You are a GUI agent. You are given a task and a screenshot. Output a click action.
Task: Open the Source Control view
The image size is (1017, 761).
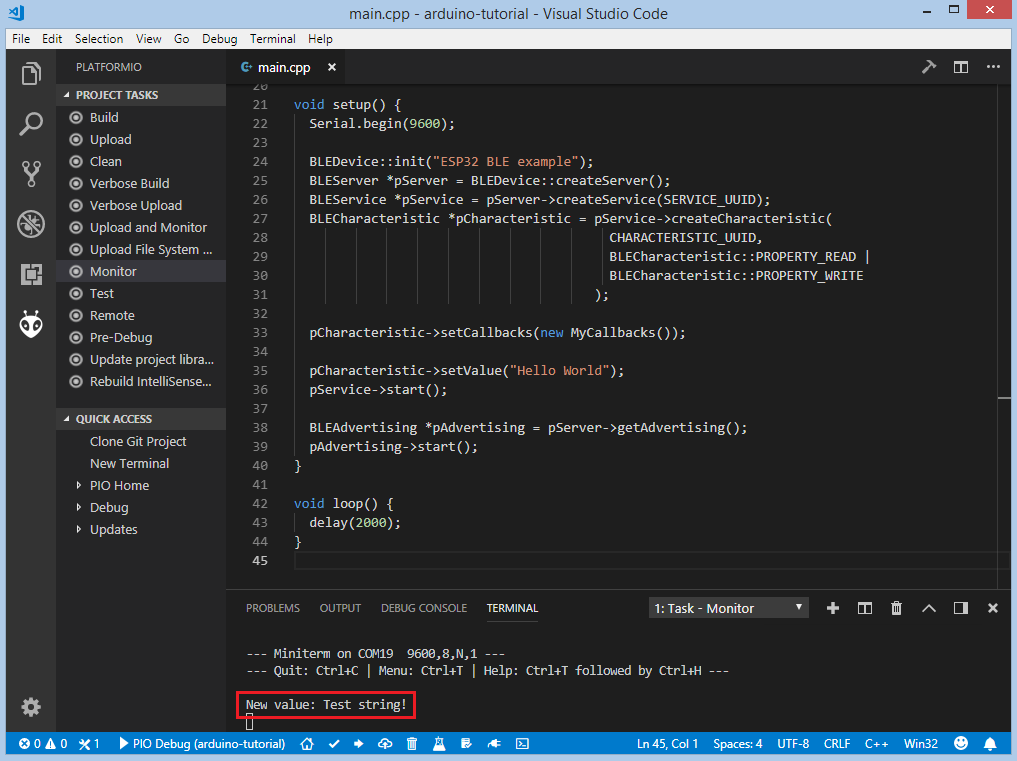[31, 174]
